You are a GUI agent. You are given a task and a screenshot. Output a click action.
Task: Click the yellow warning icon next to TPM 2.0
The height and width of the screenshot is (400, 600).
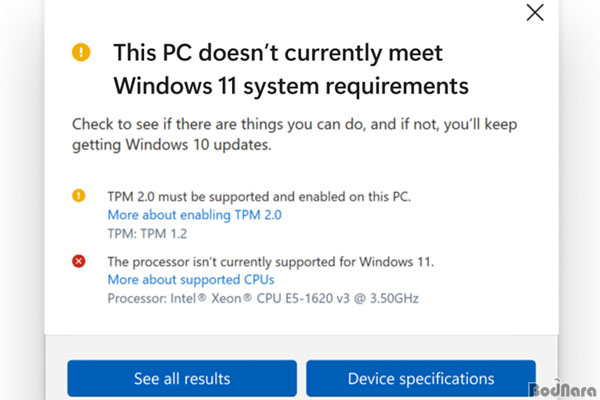pyautogui.click(x=79, y=196)
